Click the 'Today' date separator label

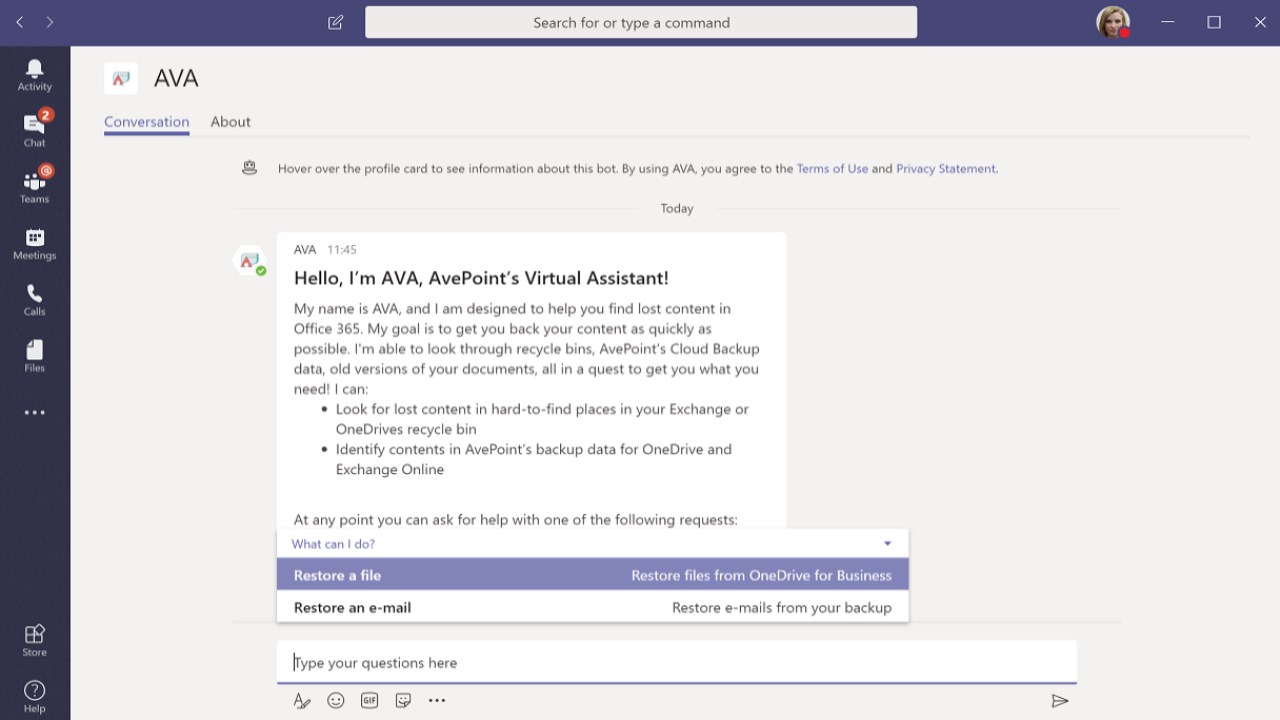677,208
